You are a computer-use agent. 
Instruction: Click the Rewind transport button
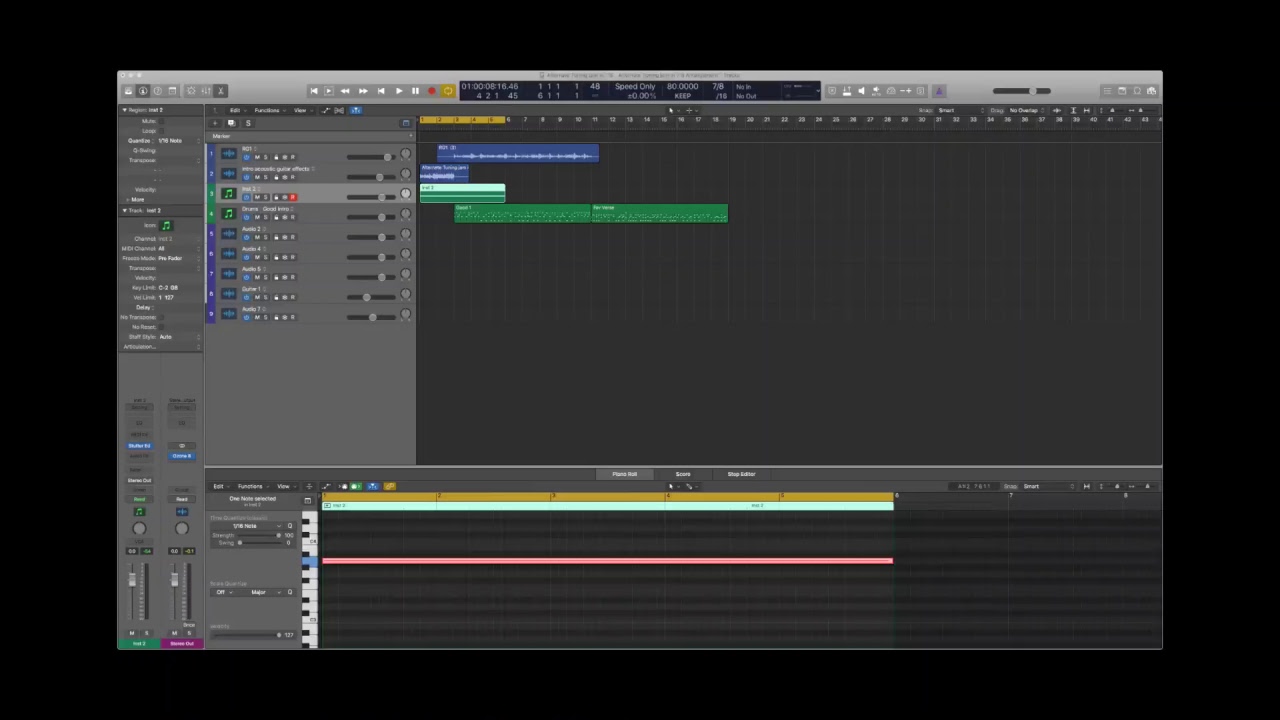click(x=345, y=91)
